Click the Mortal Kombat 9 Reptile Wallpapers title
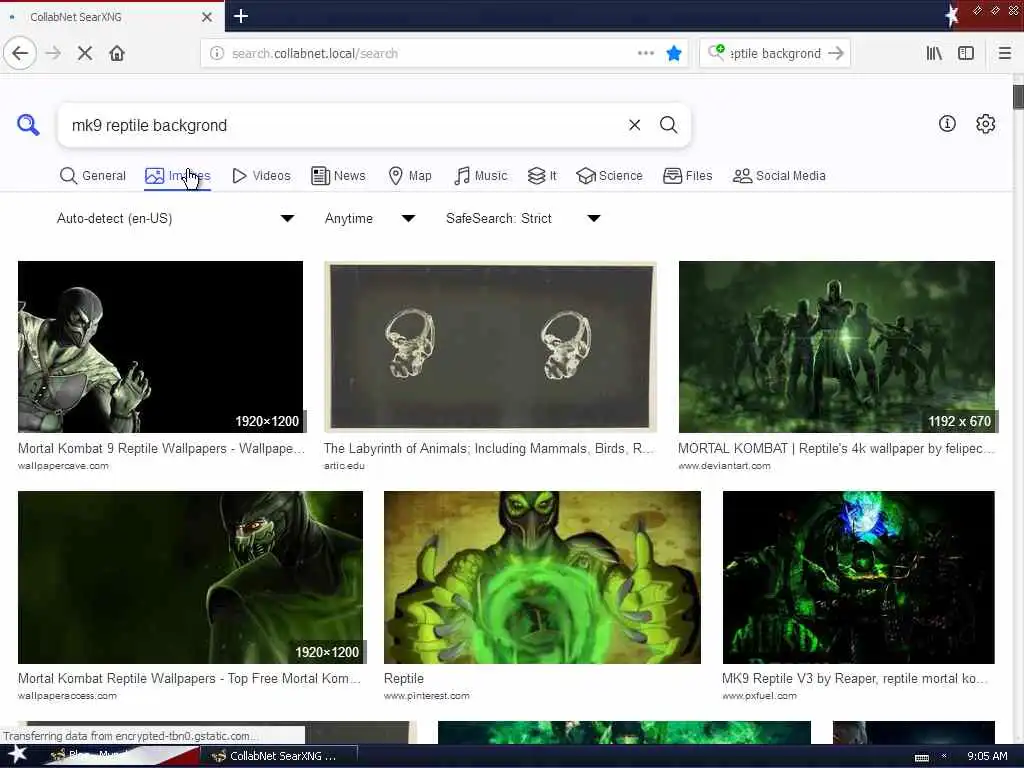 tap(161, 449)
